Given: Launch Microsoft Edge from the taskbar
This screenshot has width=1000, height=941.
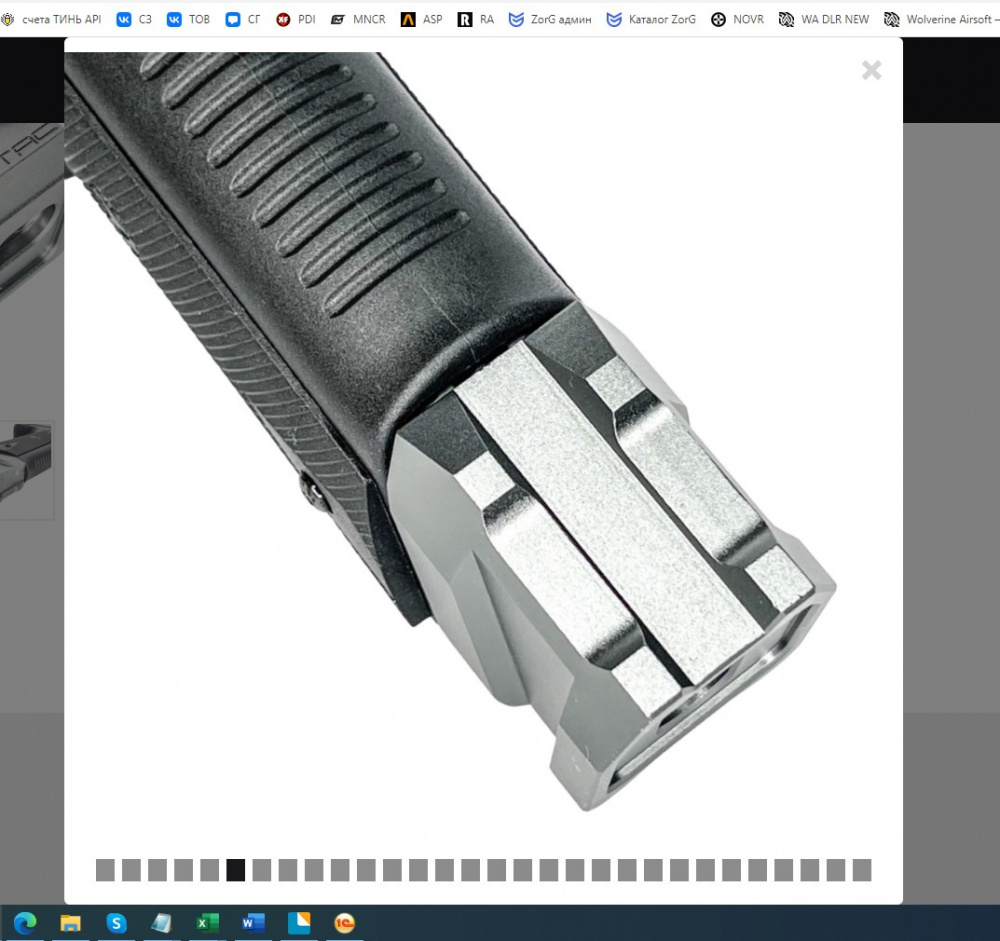Looking at the screenshot, I should click(x=25, y=923).
